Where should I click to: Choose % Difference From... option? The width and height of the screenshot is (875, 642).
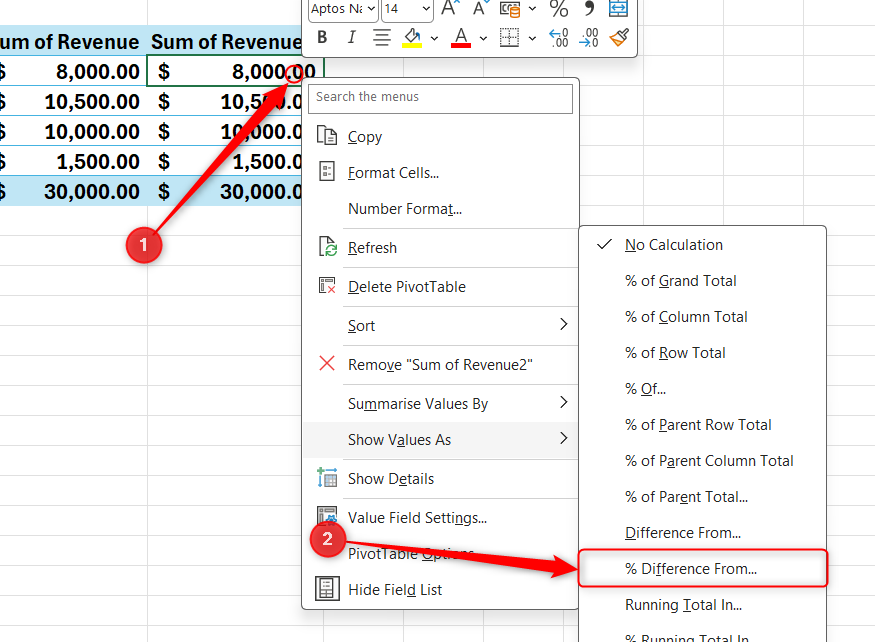coord(703,568)
